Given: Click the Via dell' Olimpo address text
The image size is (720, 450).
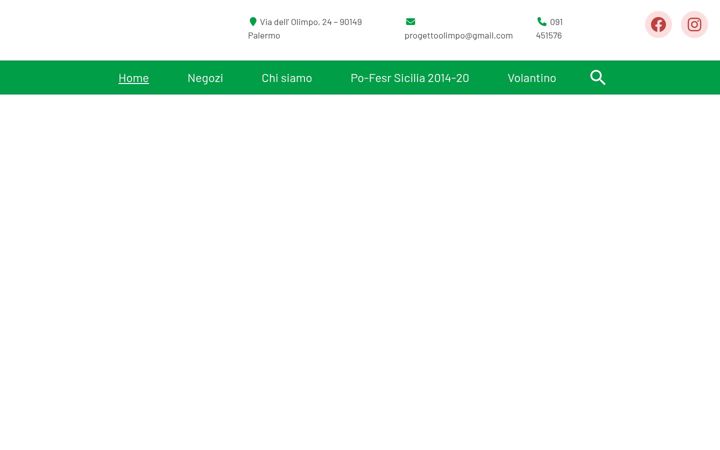Looking at the screenshot, I should point(305,28).
